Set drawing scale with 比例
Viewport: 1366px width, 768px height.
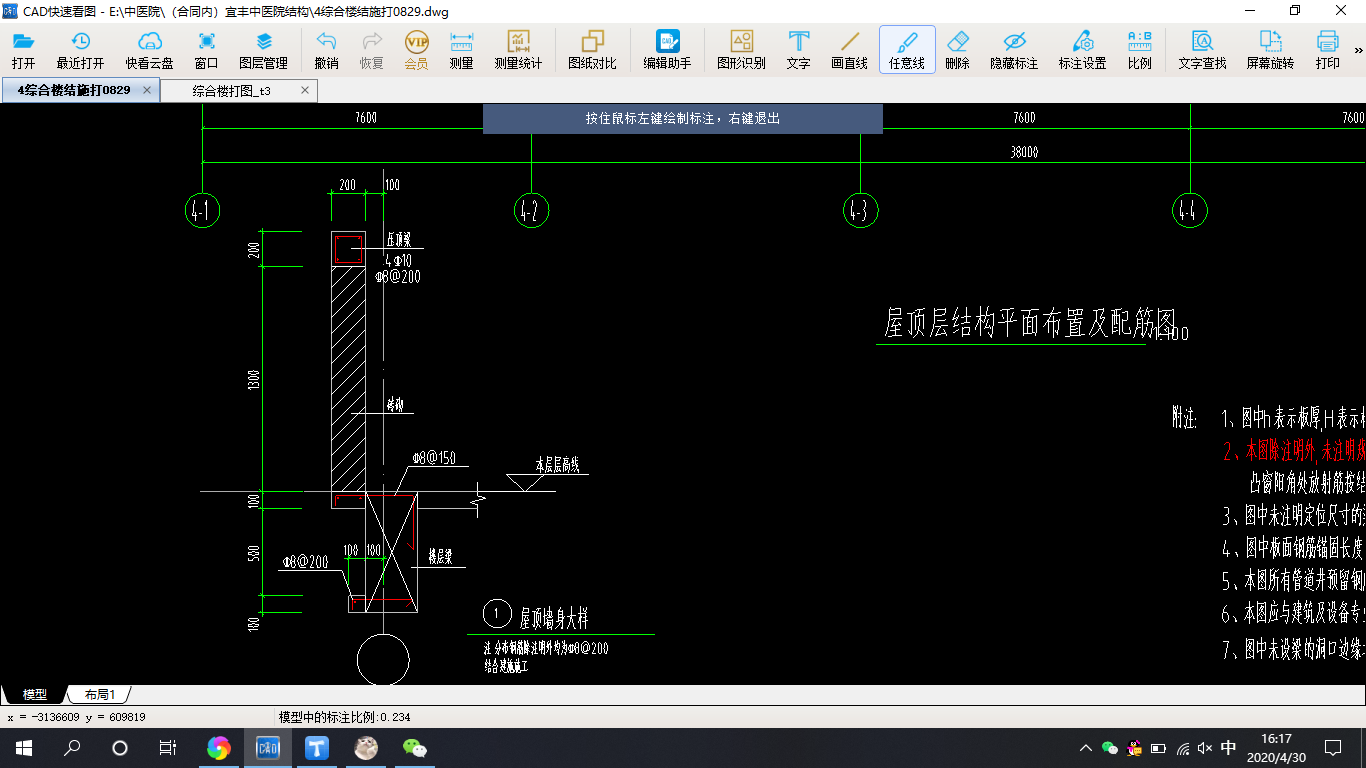tap(1139, 50)
